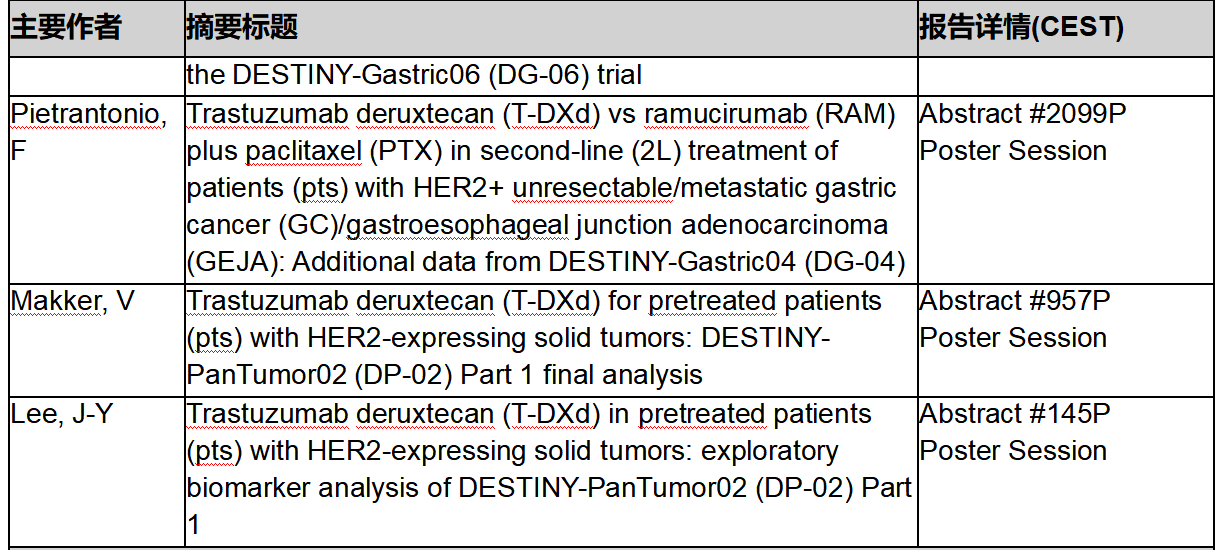Image resolution: width=1225 pixels, height=550 pixels.
Task: Click the Abstract #2099P text
Action: pos(1022,114)
